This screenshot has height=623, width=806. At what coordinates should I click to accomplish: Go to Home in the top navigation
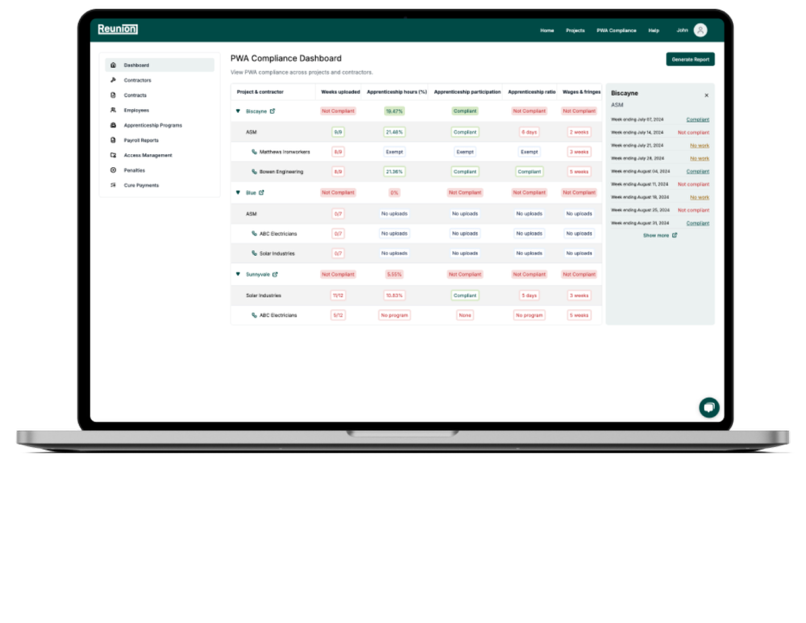547,31
